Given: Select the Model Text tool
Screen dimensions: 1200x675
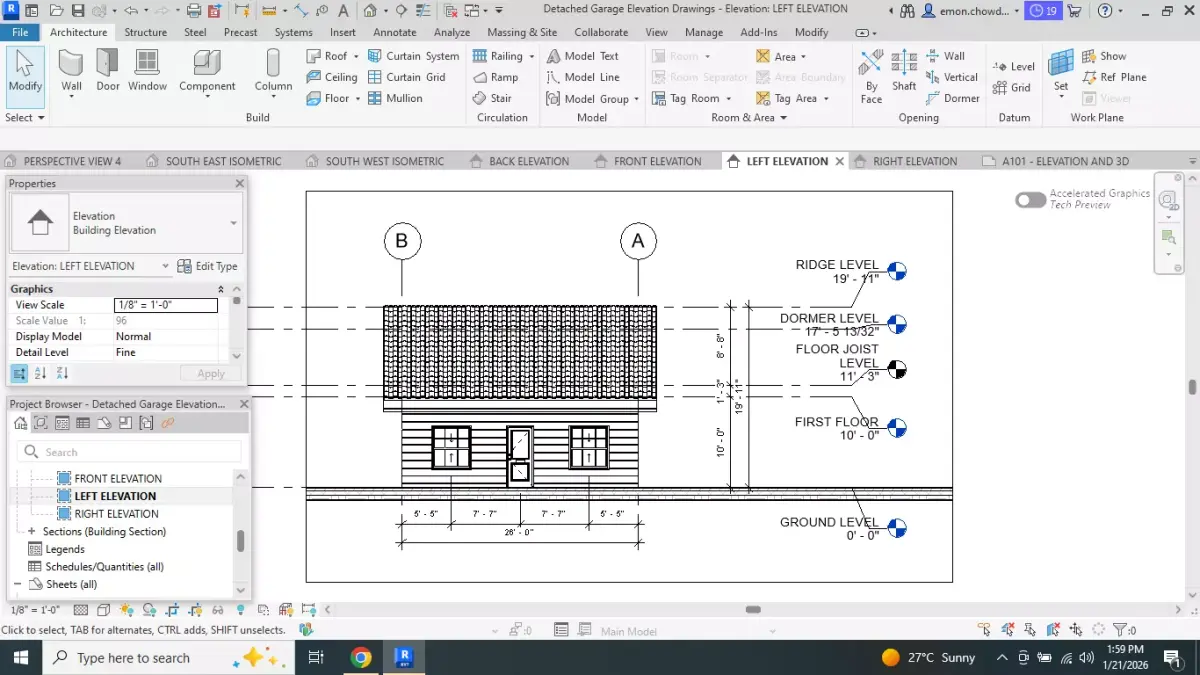Looking at the screenshot, I should [x=582, y=56].
